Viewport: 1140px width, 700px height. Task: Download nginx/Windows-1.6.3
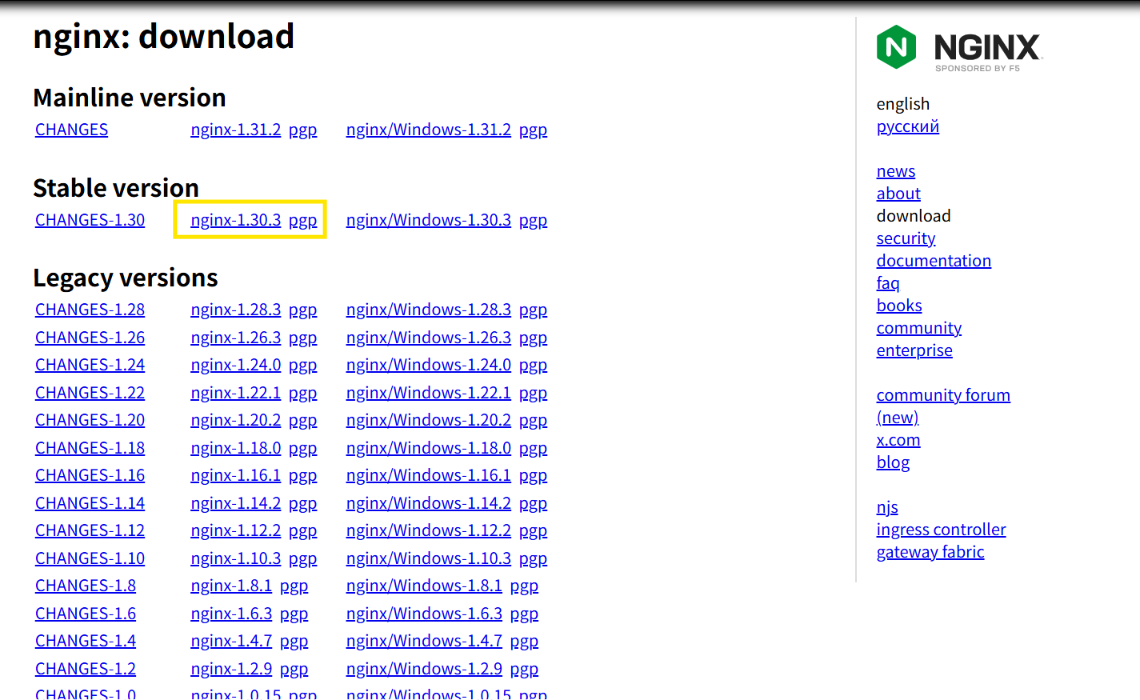pyautogui.click(x=424, y=613)
